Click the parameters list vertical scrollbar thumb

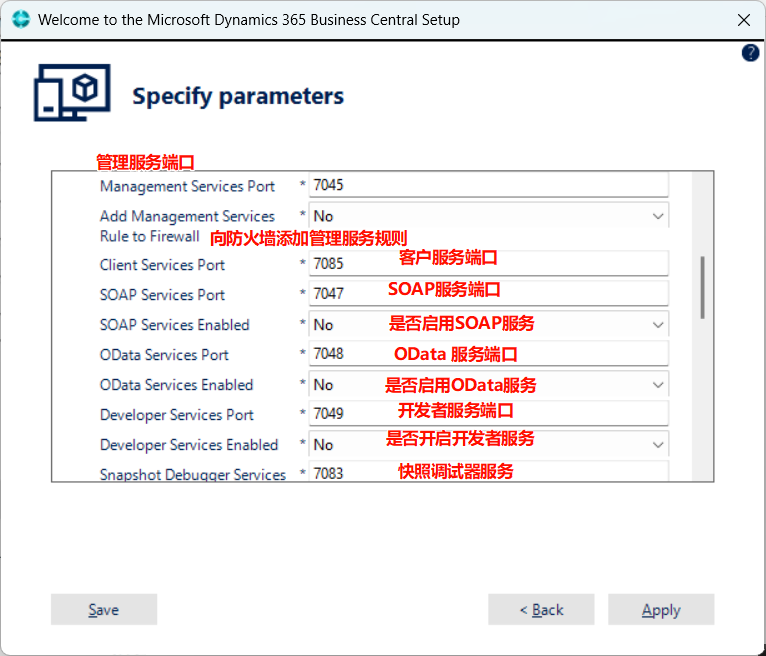pos(702,287)
